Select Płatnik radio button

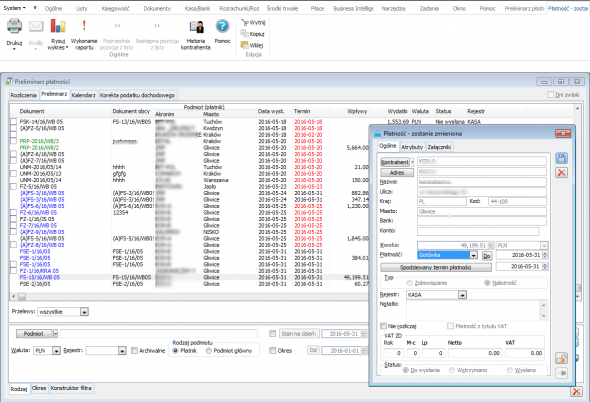[175, 350]
